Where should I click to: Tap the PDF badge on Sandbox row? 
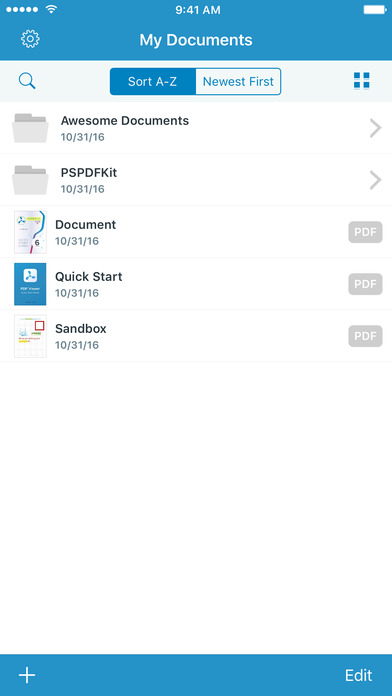tap(365, 336)
